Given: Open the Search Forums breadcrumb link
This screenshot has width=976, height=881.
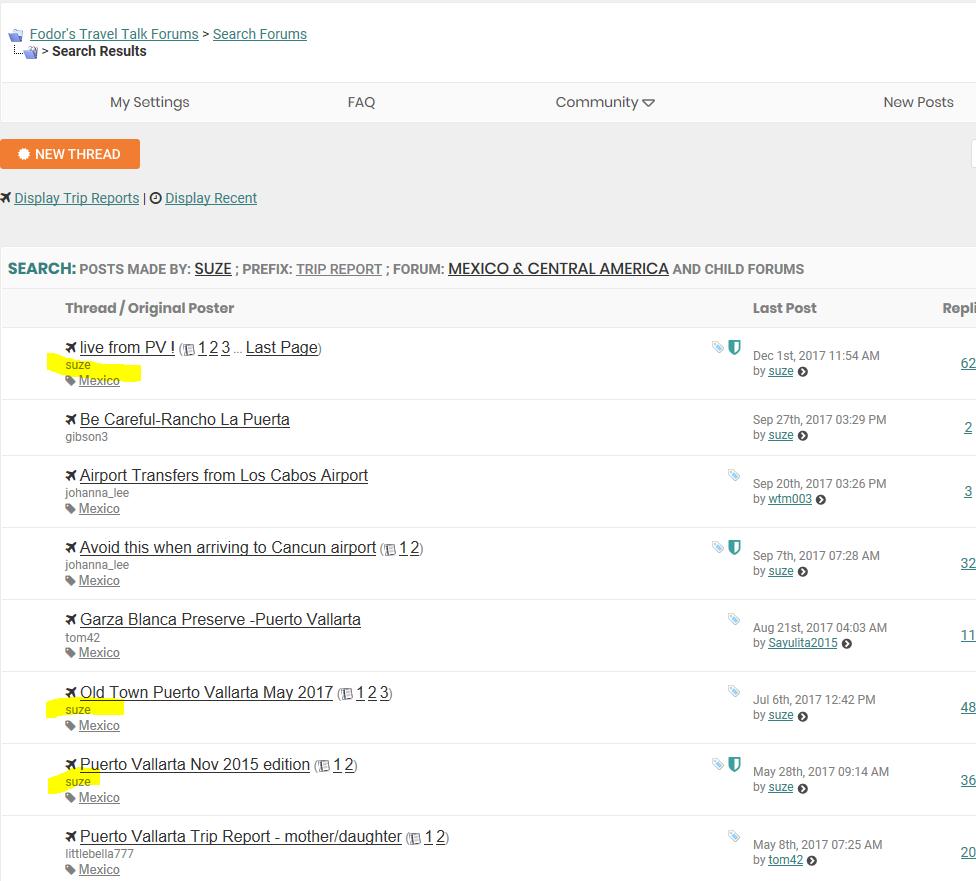Looking at the screenshot, I should [259, 34].
